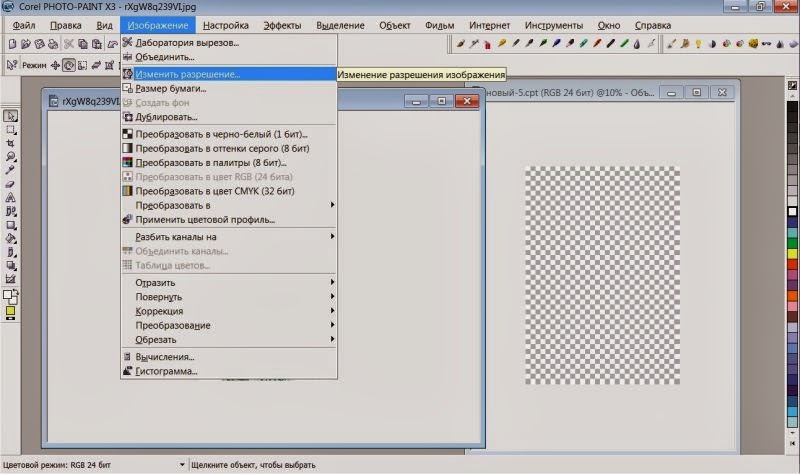The width and height of the screenshot is (800, 474).
Task: Pick the white swatch in color palette
Action: [x=792, y=212]
